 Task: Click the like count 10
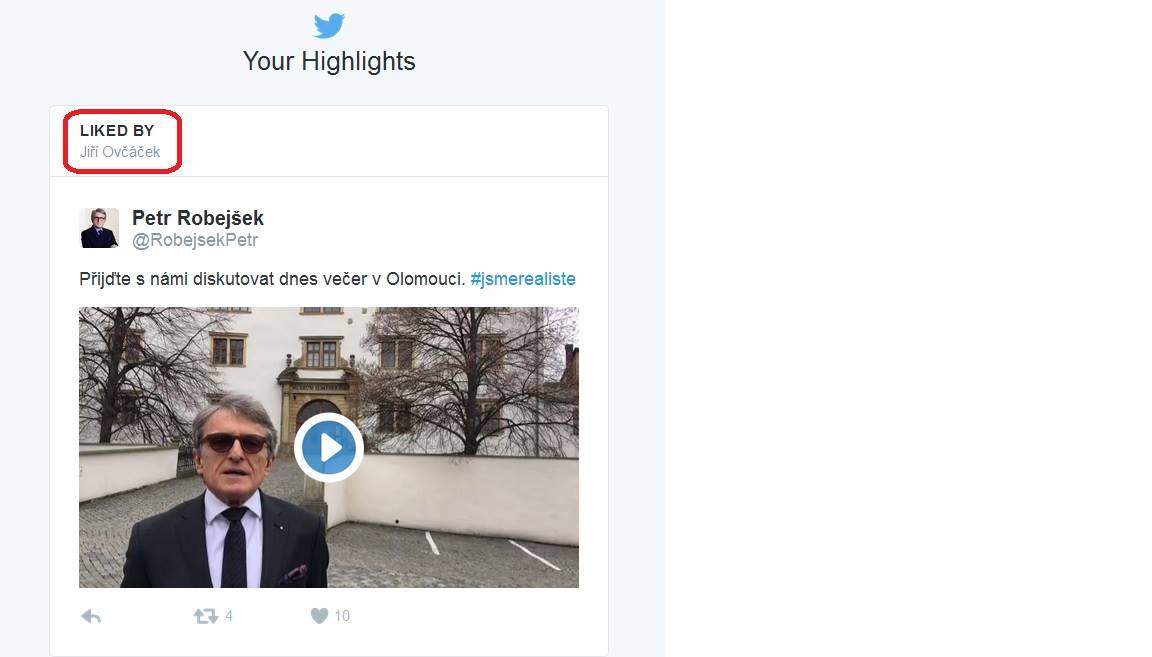[x=342, y=616]
